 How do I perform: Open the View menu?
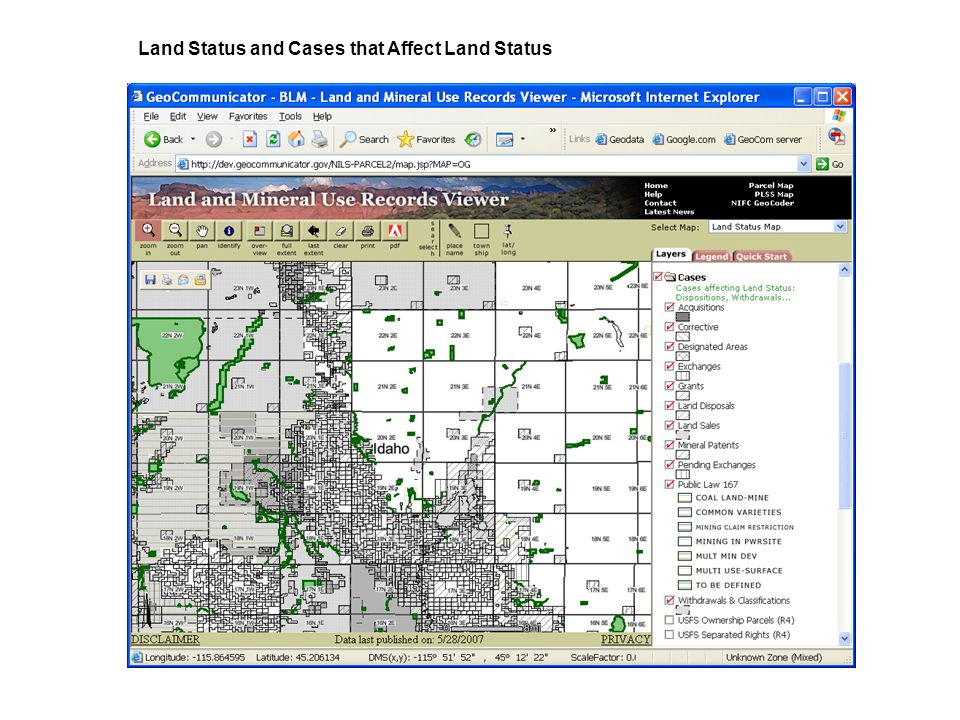coord(207,116)
